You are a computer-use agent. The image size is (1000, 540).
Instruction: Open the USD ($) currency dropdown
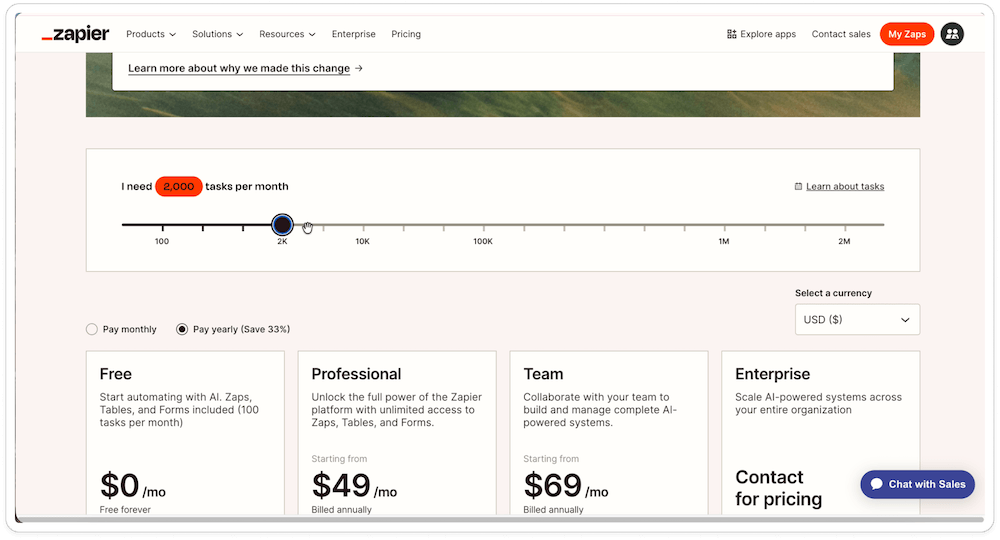pos(857,319)
